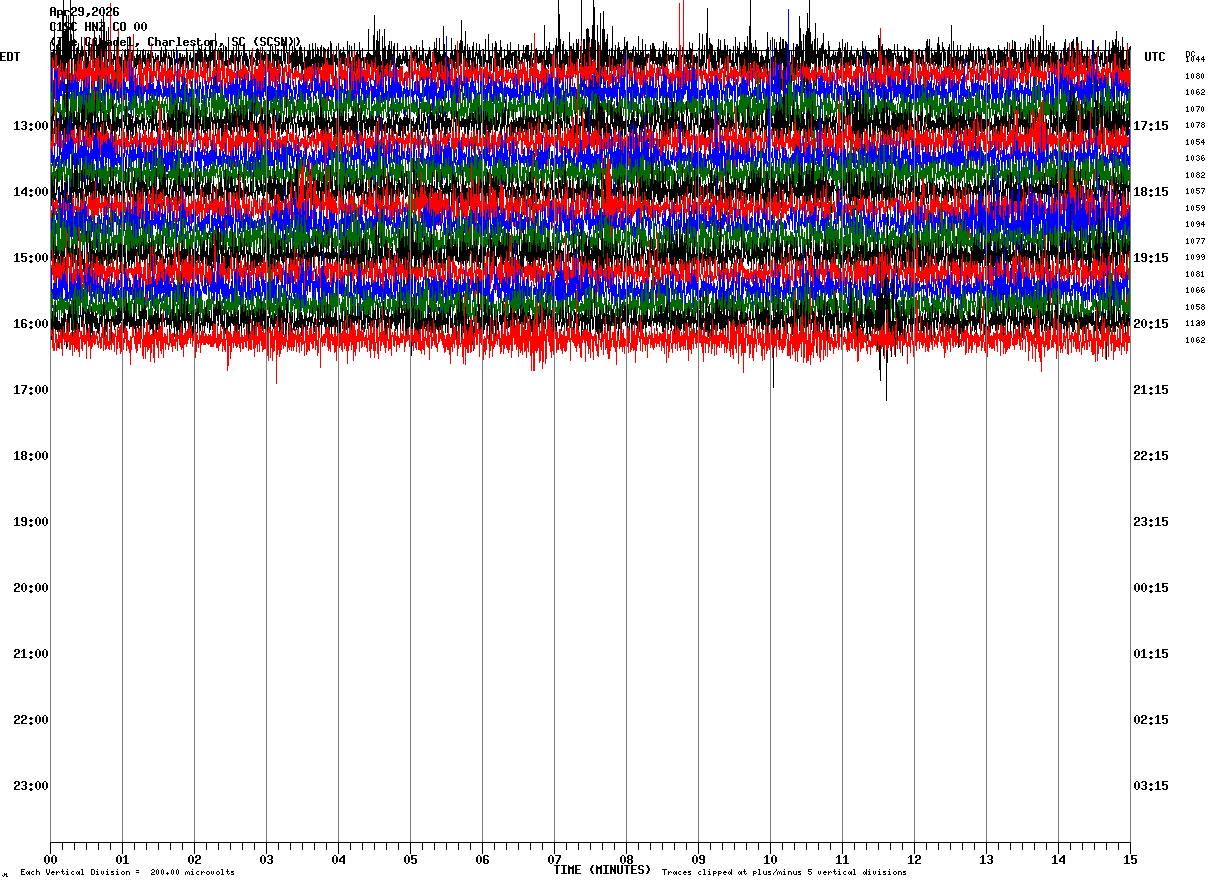The image size is (1210, 886).
Task: Click the DC offset value 1094
Action: point(1195,224)
